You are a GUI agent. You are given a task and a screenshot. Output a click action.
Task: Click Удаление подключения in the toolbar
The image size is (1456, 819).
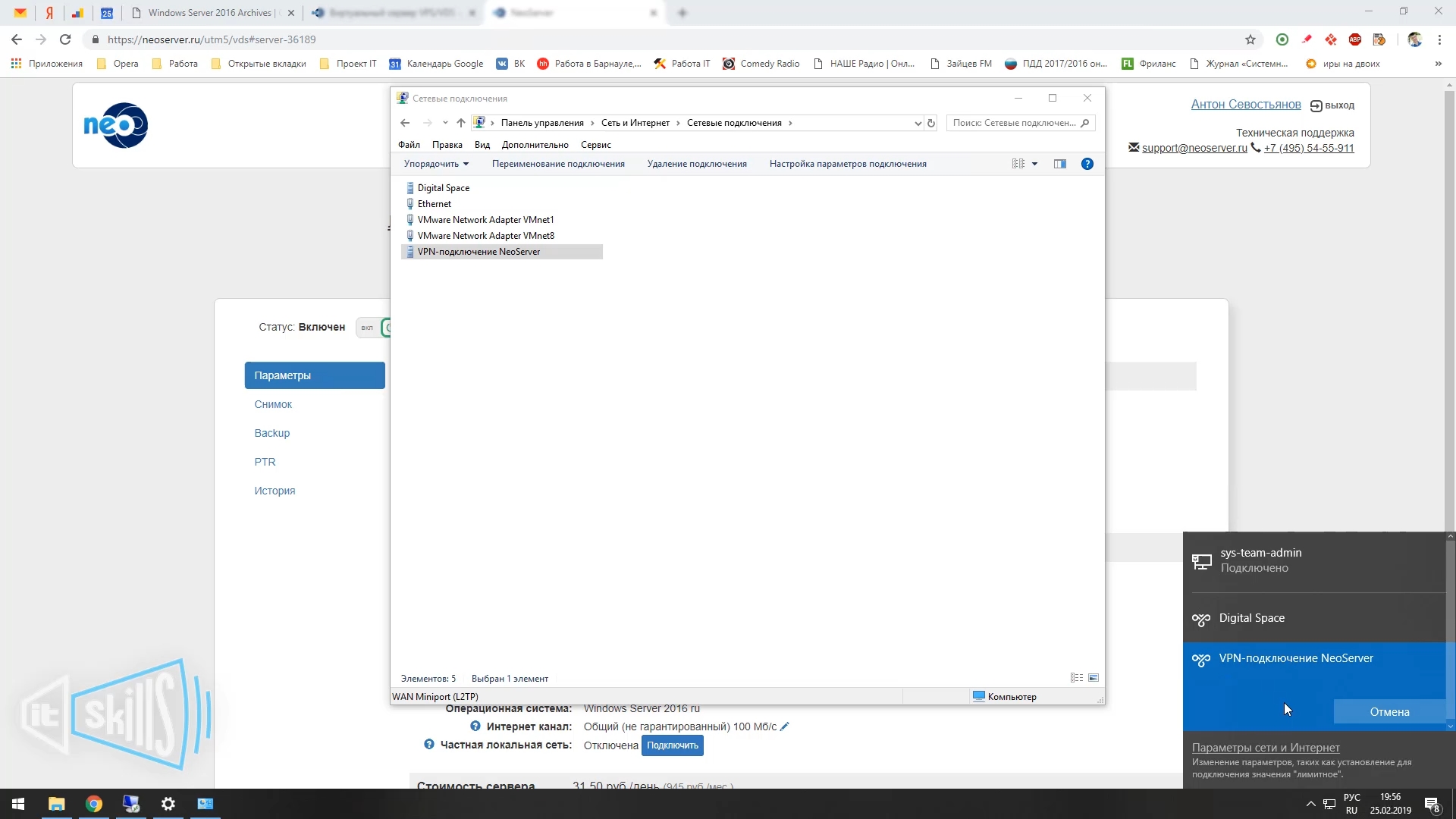[697, 164]
